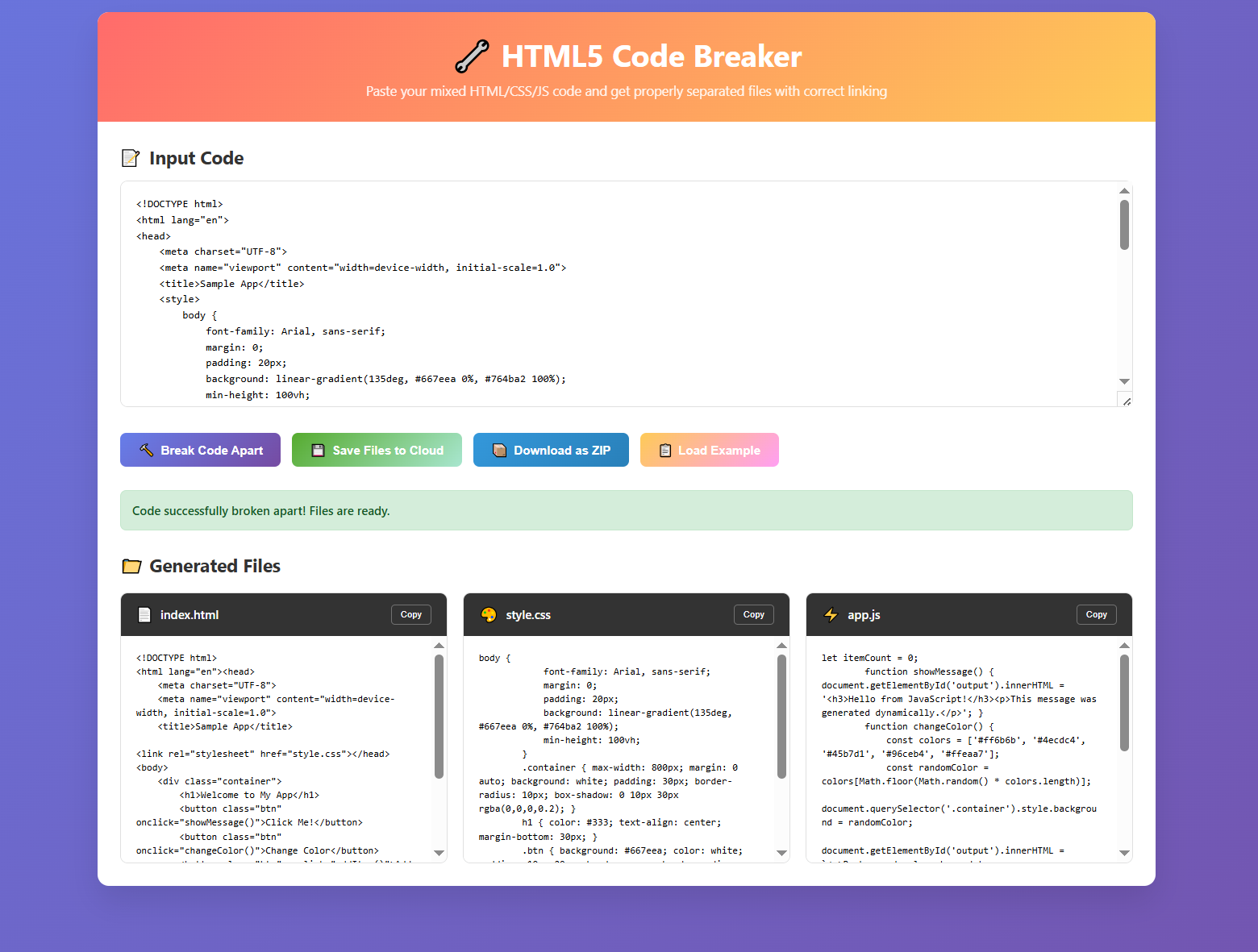Click the success message banner
1258x952 pixels.
(x=626, y=510)
